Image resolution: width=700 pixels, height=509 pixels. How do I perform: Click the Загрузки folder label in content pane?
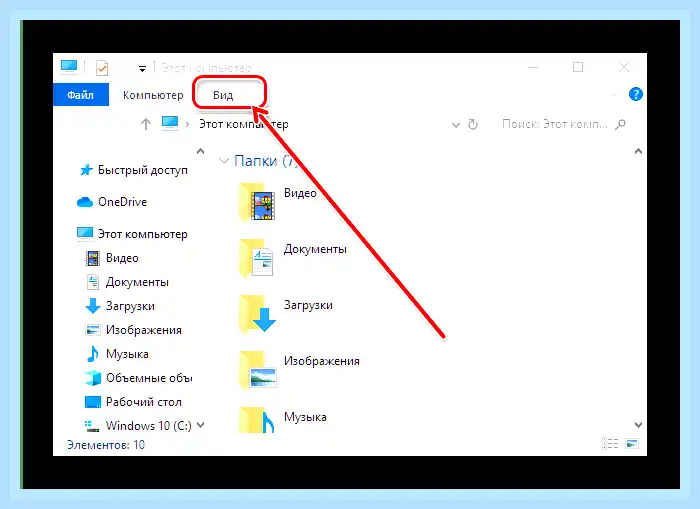308,305
